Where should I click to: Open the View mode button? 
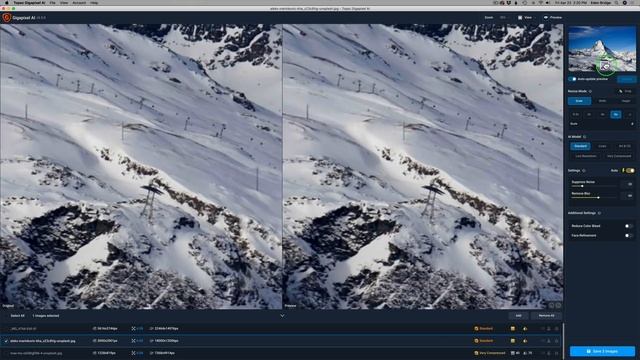(525, 18)
